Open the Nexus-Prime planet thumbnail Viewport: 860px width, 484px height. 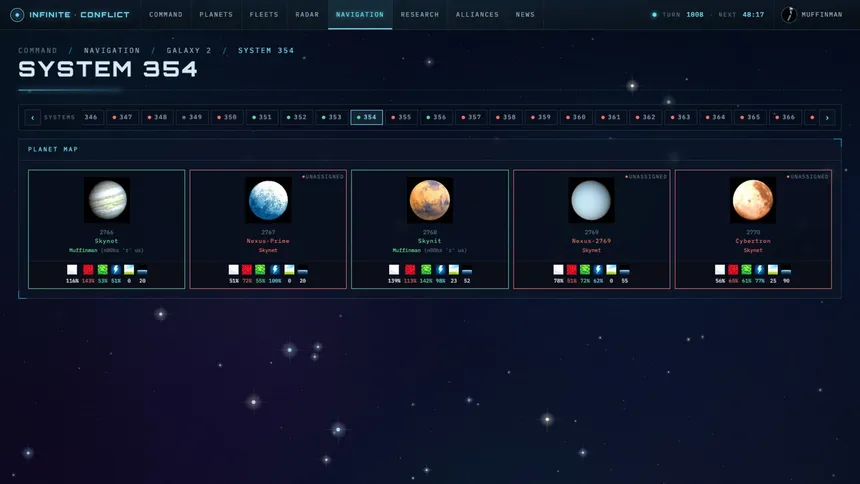[x=268, y=200]
